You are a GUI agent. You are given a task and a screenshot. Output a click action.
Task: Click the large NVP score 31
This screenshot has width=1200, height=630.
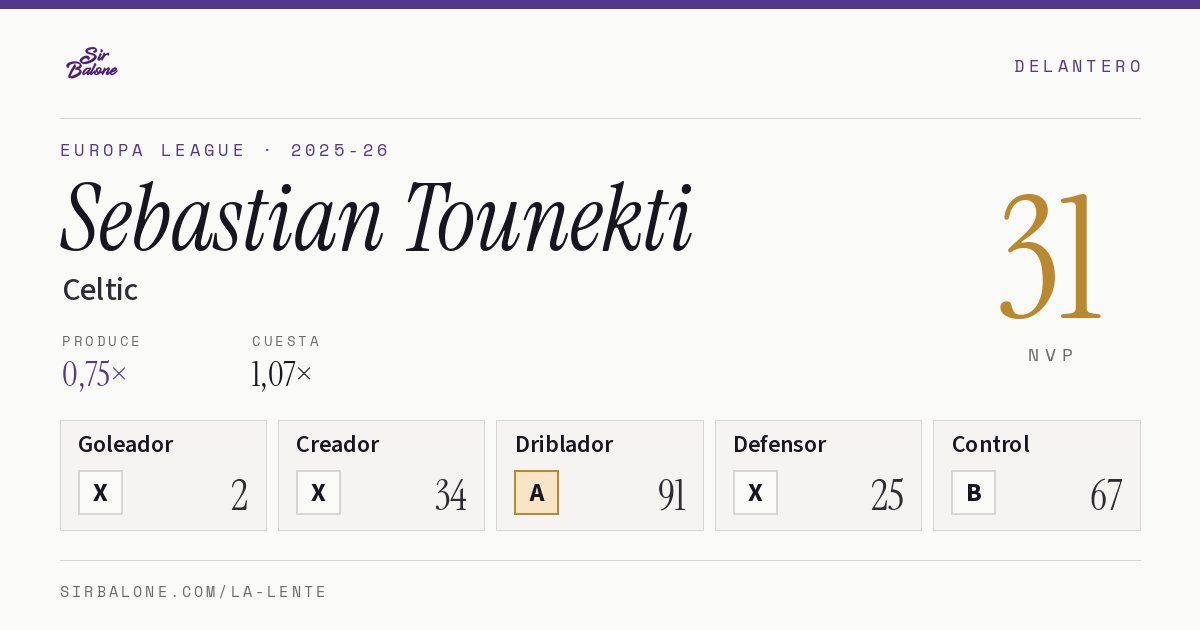pos(1051,257)
